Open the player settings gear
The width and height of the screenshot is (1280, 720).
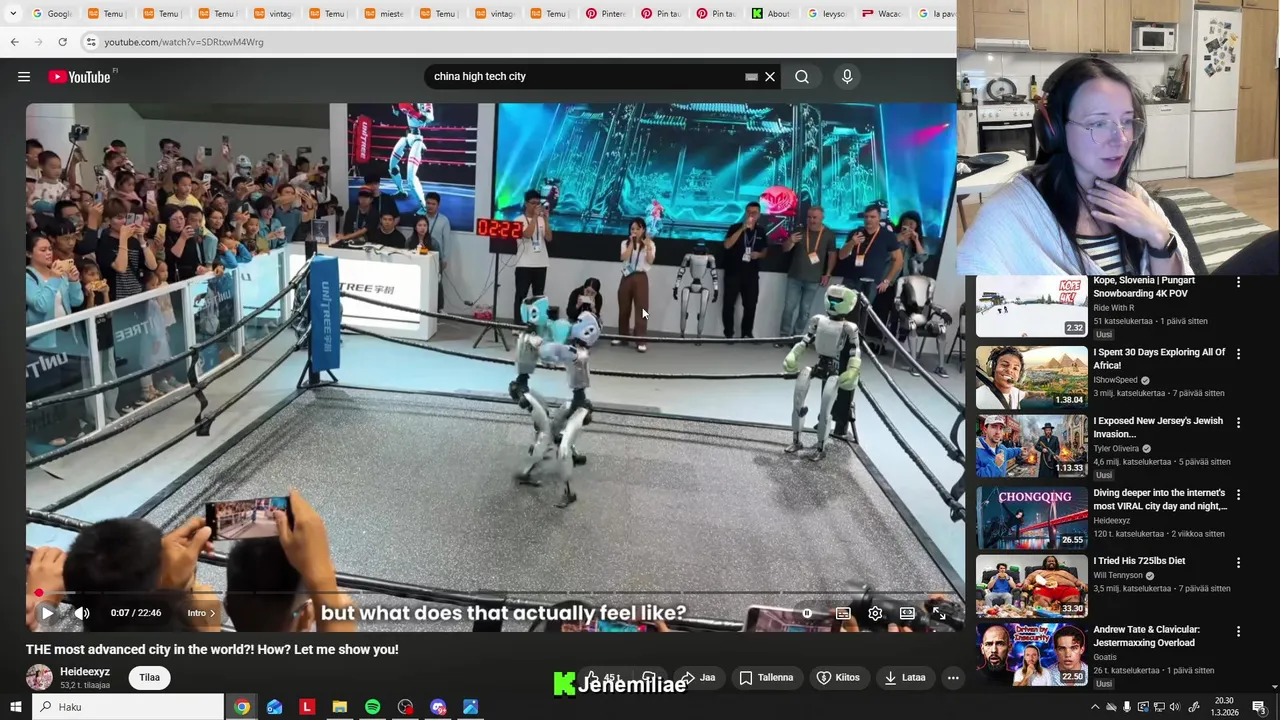click(x=875, y=613)
